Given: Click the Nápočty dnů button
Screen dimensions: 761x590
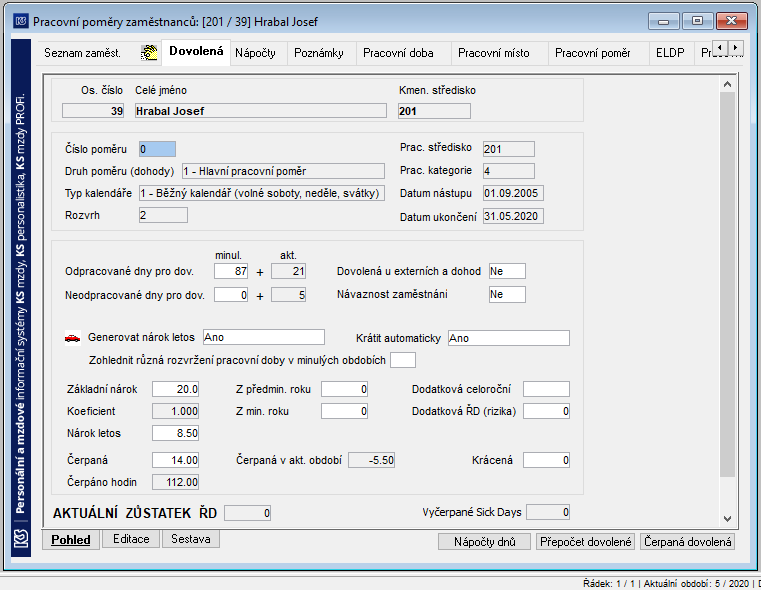Looking at the screenshot, I should pyautogui.click(x=484, y=541).
